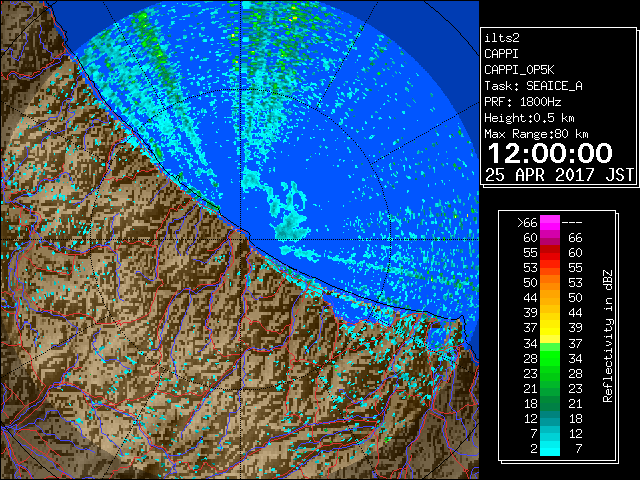640x480 pixels.
Task: Click the magenta >66 dBZ color band
Action: [550, 223]
